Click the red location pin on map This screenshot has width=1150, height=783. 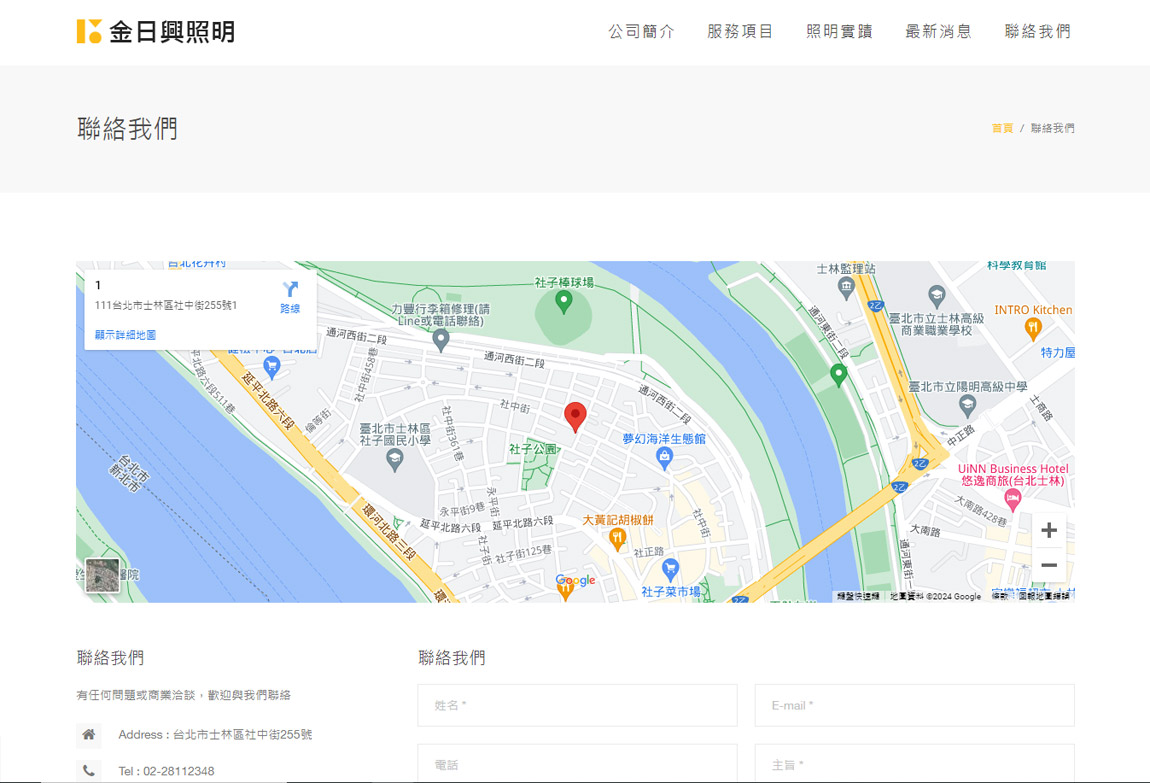(575, 416)
